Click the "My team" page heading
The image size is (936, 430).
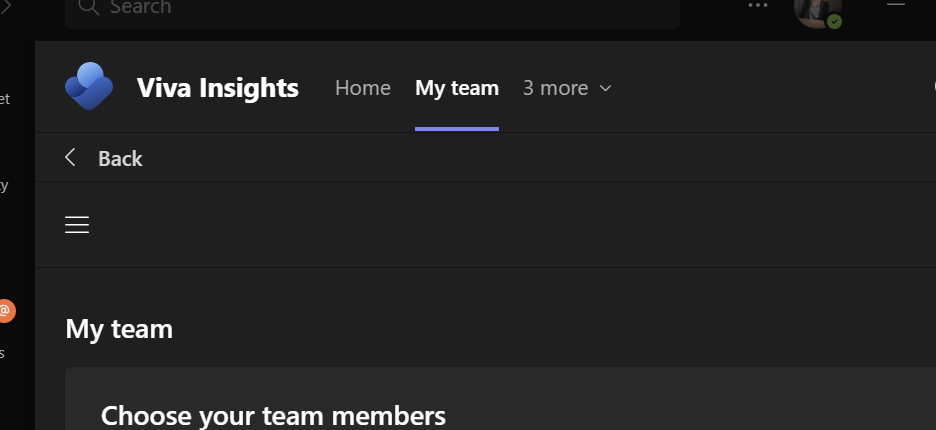(x=119, y=328)
